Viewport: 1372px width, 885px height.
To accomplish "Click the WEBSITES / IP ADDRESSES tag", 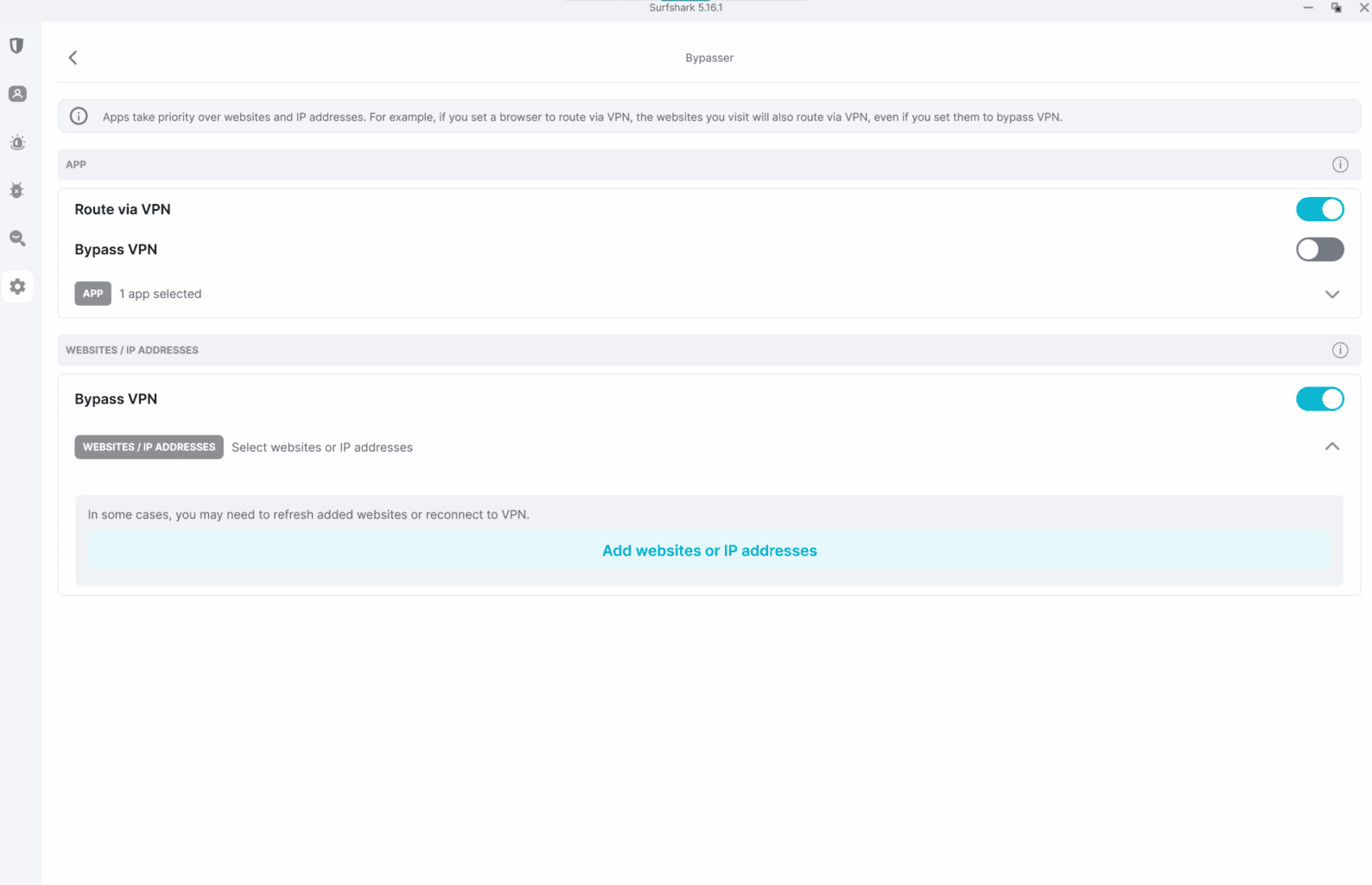I will pos(149,447).
